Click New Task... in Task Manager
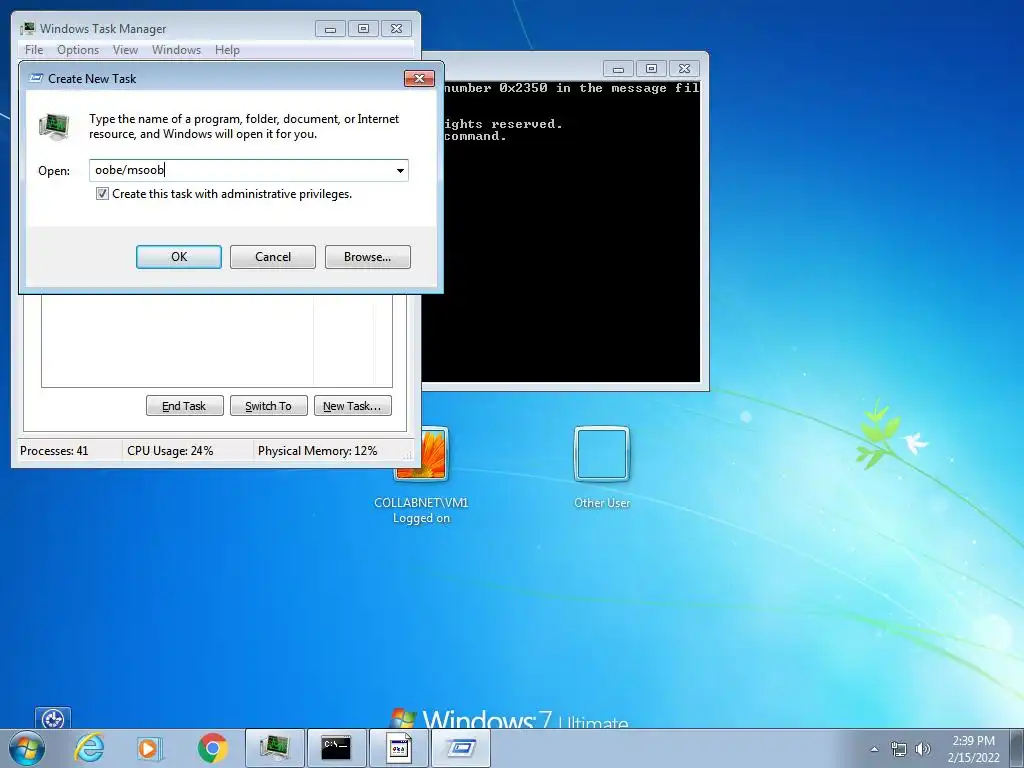The height and width of the screenshot is (768, 1024). point(353,406)
